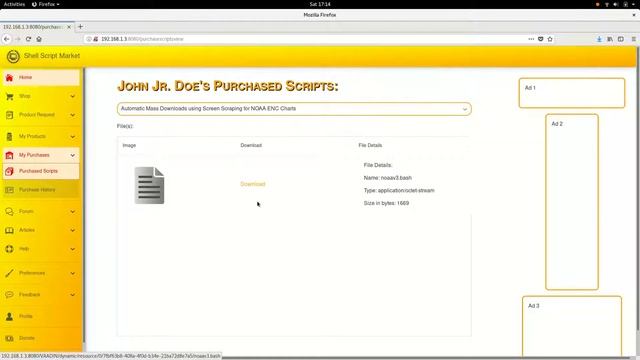
Task: Reload the page in Firefox
Action: (x=28, y=39)
